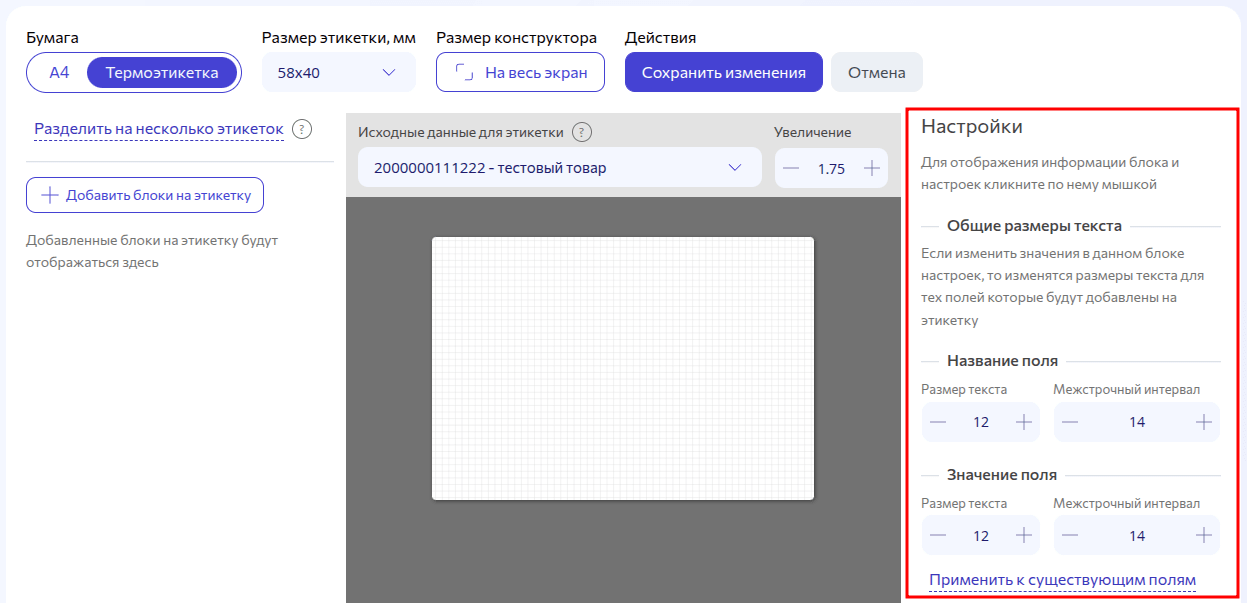
Task: Increase Название поля text size with plus
Action: pyautogui.click(x=1023, y=422)
